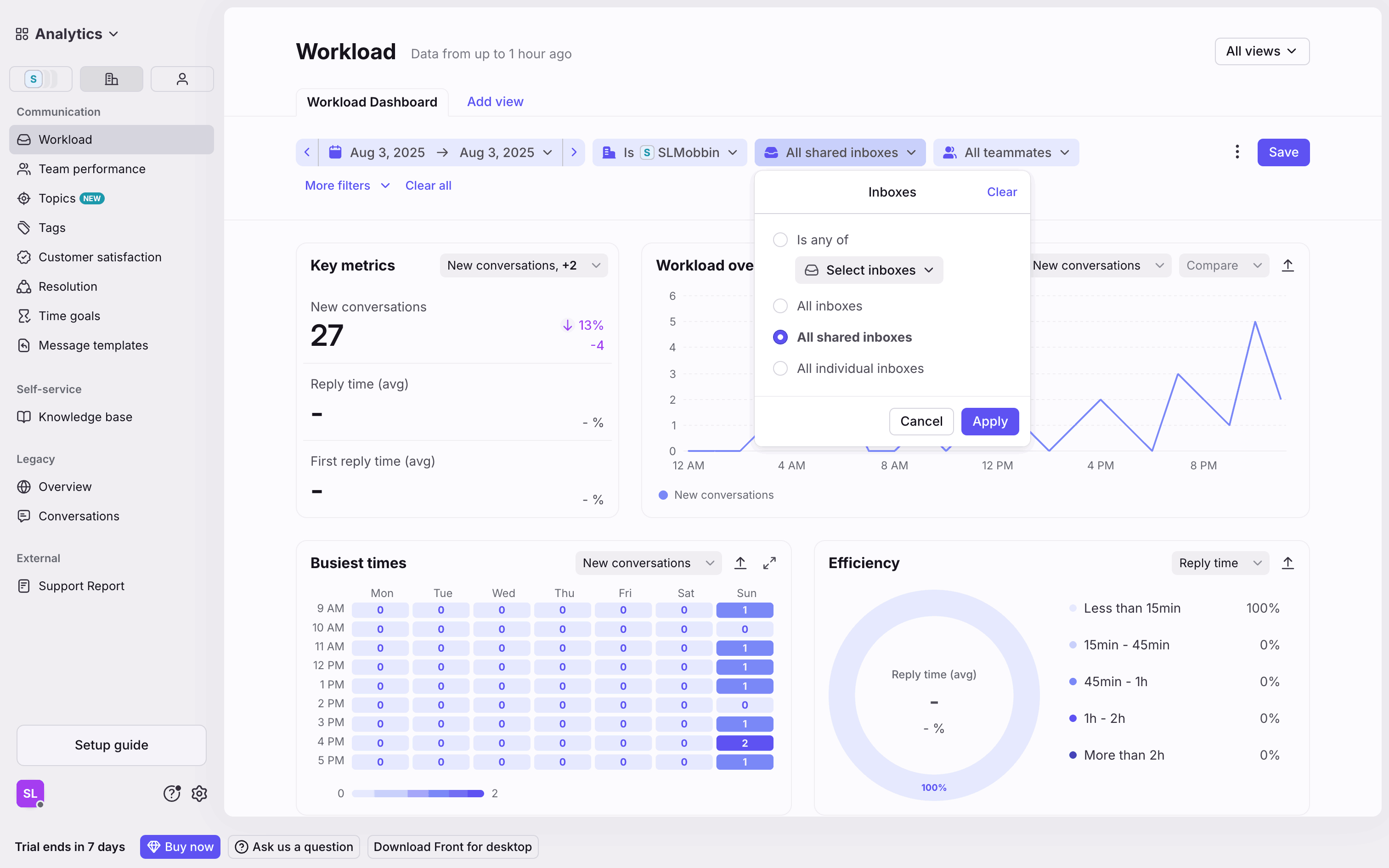The width and height of the screenshot is (1389, 868).
Task: Open Team performance in sidebar
Action: pyautogui.click(x=92, y=169)
